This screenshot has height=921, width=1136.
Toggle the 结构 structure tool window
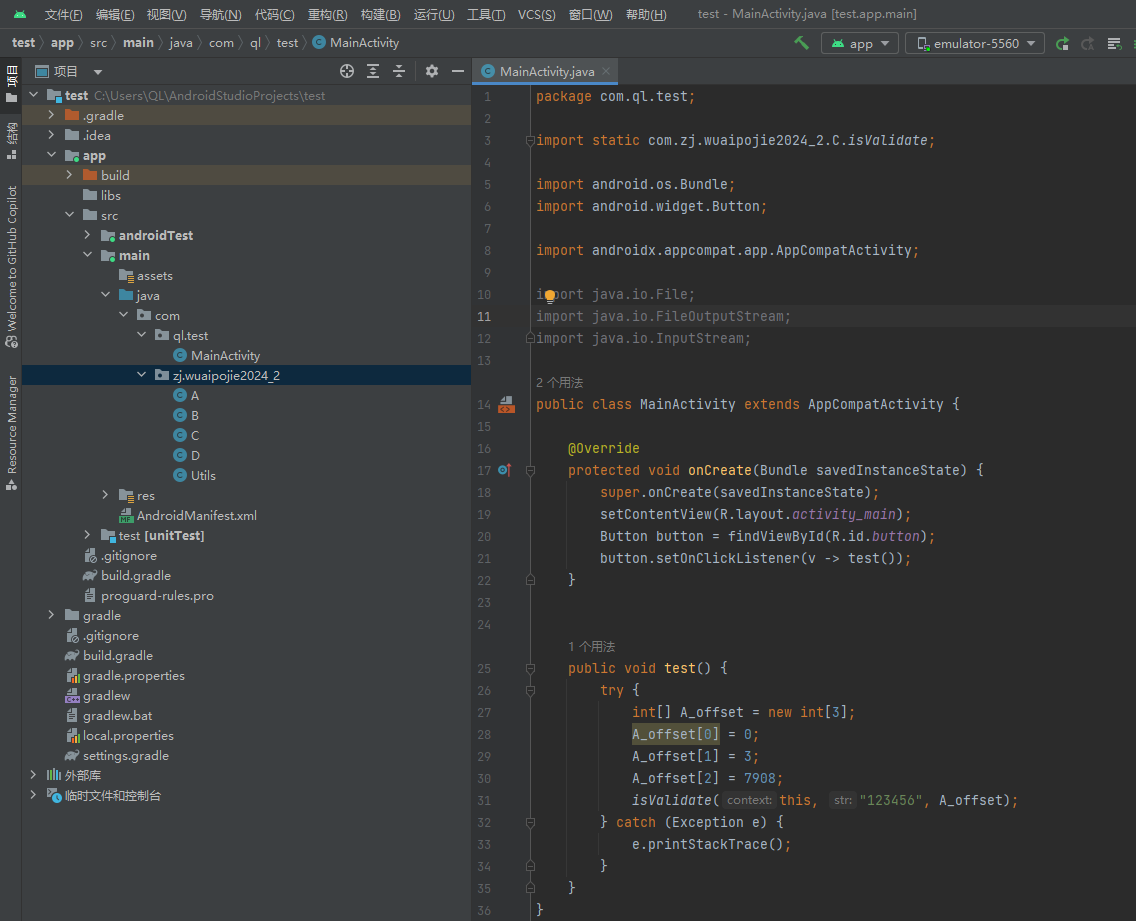coord(12,141)
